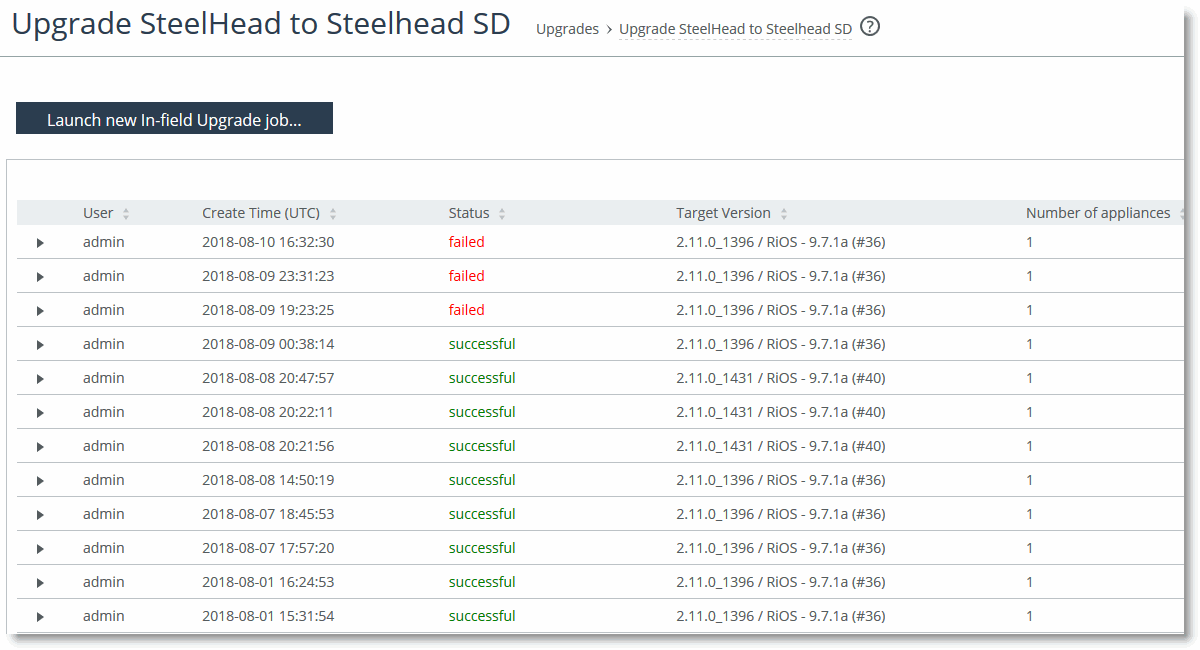This screenshot has width=1200, height=650.
Task: Click admin user in 2018-08-09 23:31:23 row
Action: (104, 276)
